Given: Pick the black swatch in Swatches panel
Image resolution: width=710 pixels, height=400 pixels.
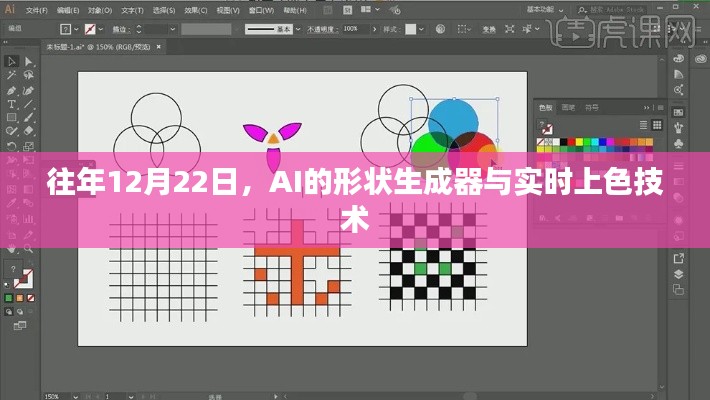Looking at the screenshot, I should 564,142.
